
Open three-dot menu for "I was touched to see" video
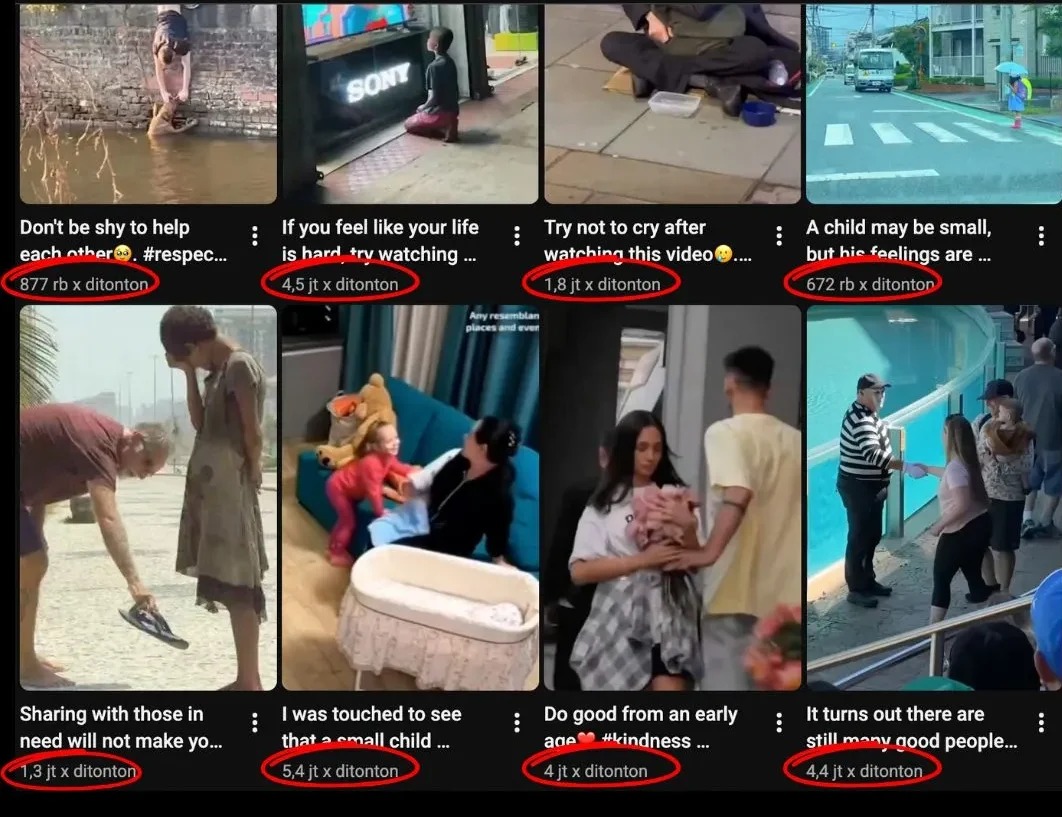click(517, 723)
